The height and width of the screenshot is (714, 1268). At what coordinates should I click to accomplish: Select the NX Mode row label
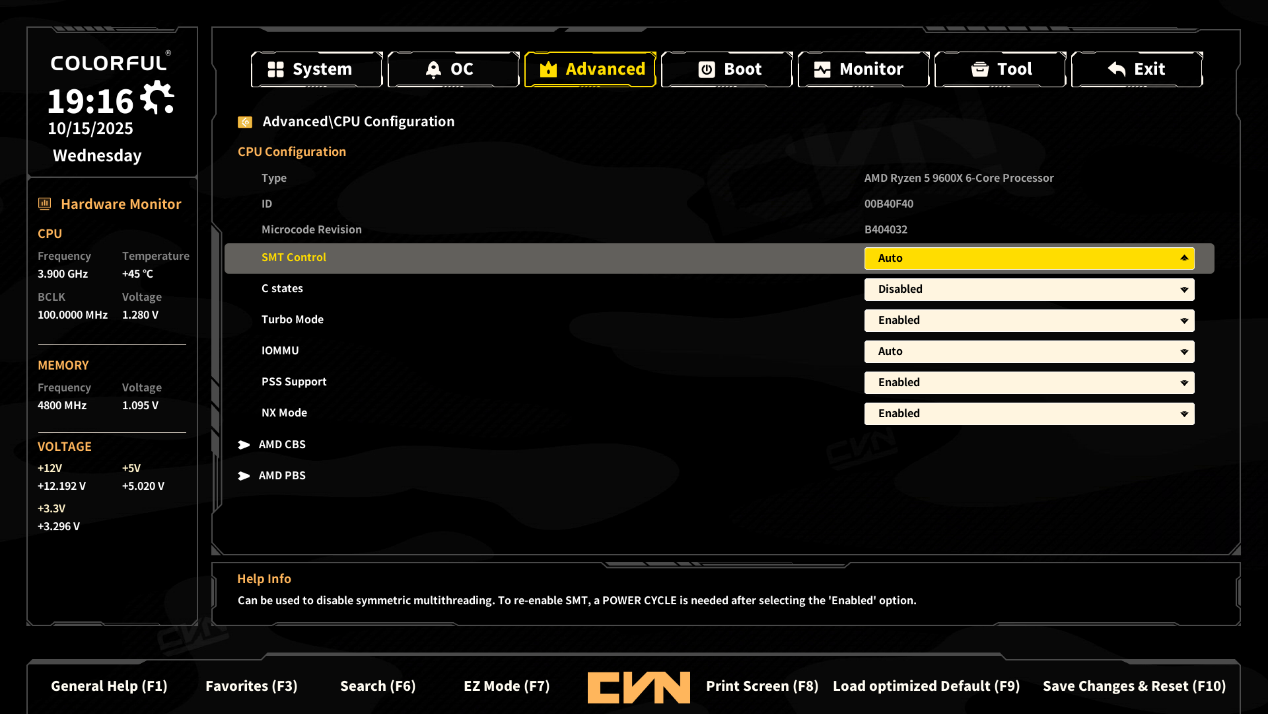click(x=284, y=413)
